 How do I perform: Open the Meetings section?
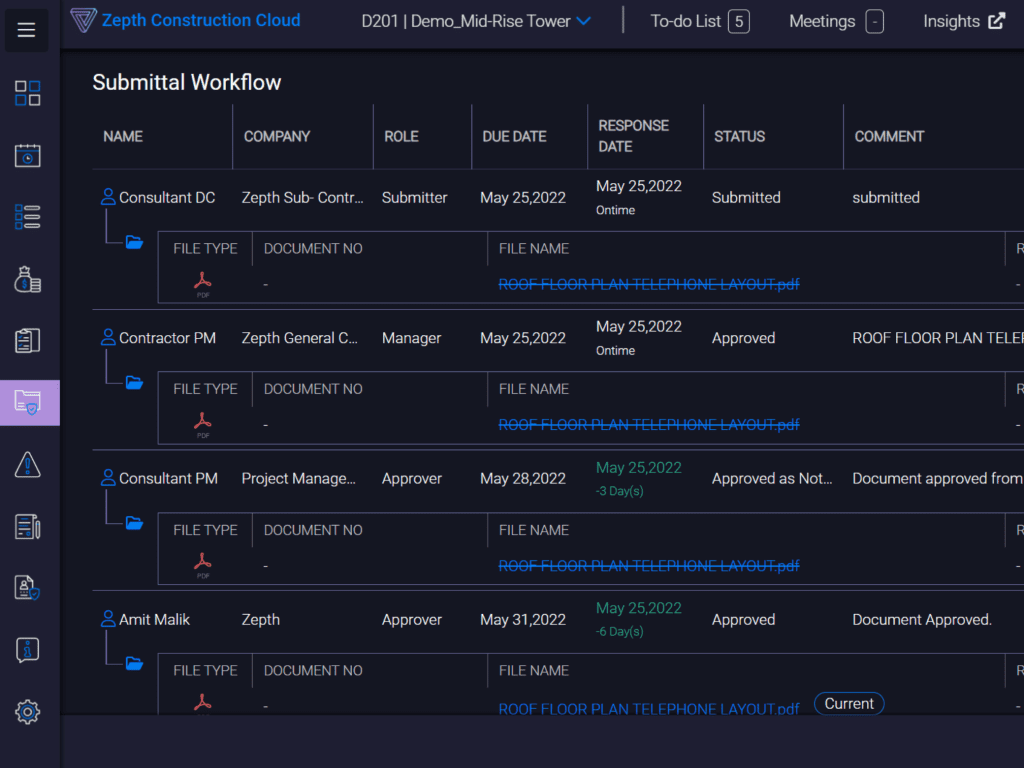[835, 21]
